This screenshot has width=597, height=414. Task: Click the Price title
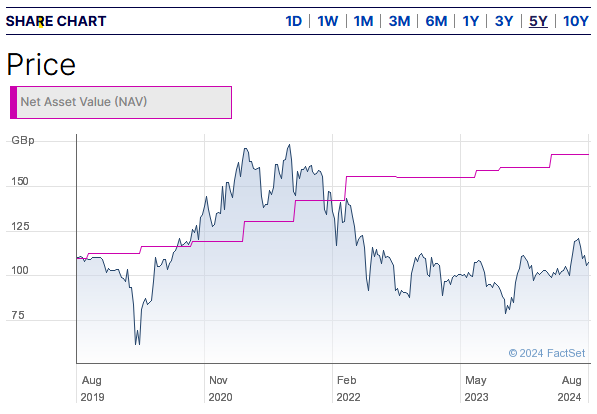pos(41,64)
